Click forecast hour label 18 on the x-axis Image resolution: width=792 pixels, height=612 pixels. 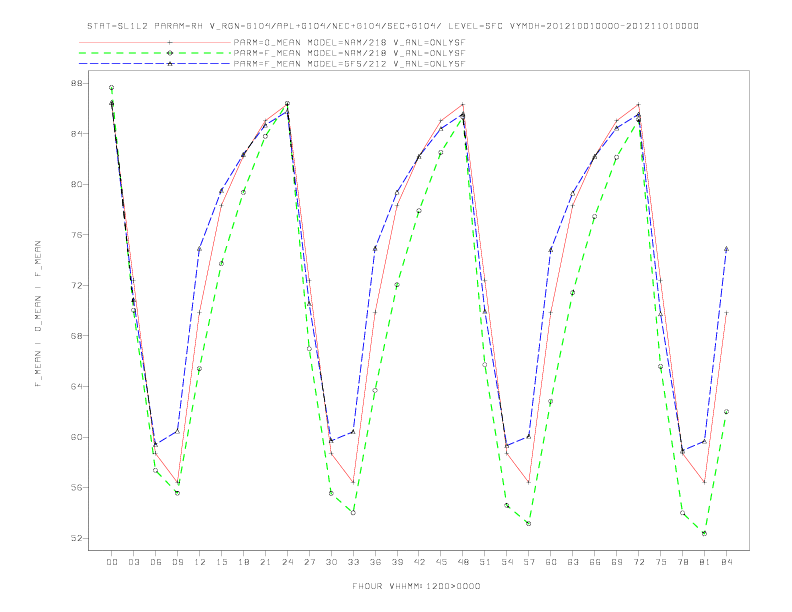pyautogui.click(x=243, y=562)
